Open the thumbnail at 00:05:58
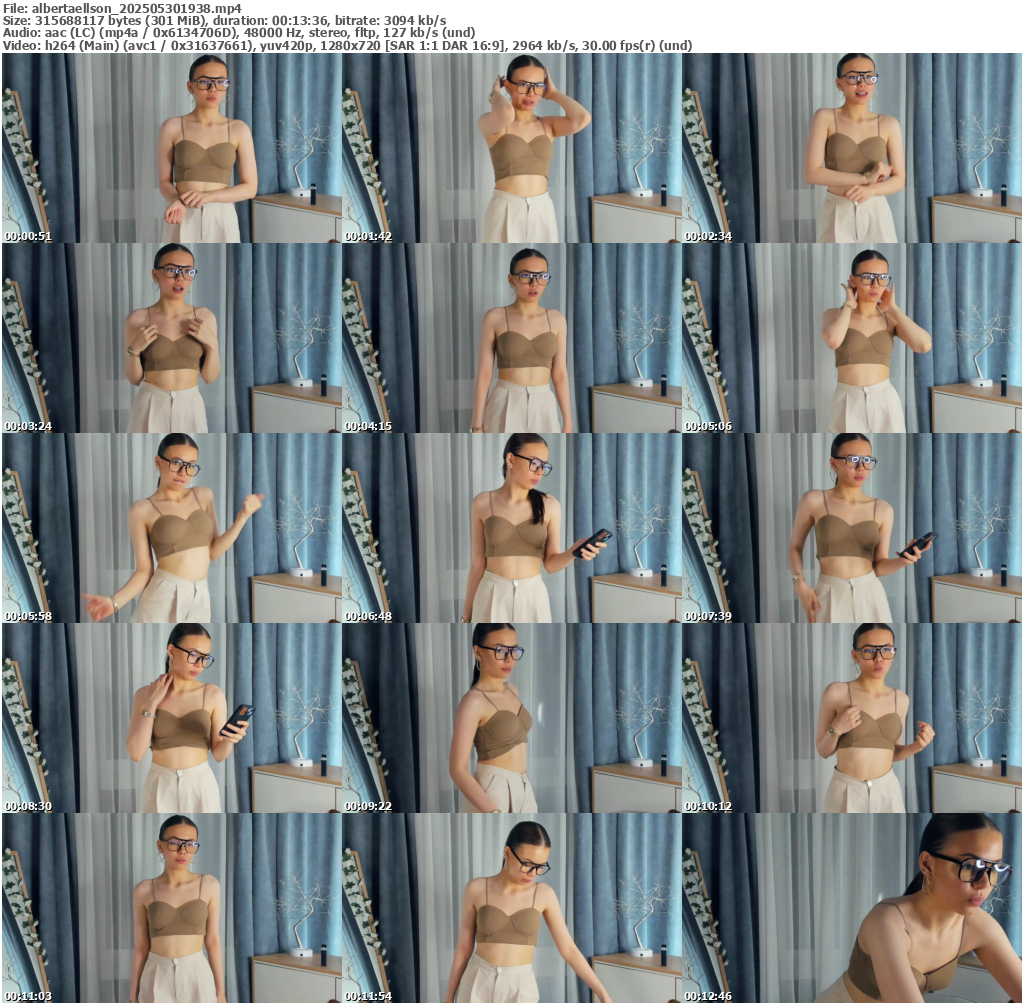 coord(171,528)
